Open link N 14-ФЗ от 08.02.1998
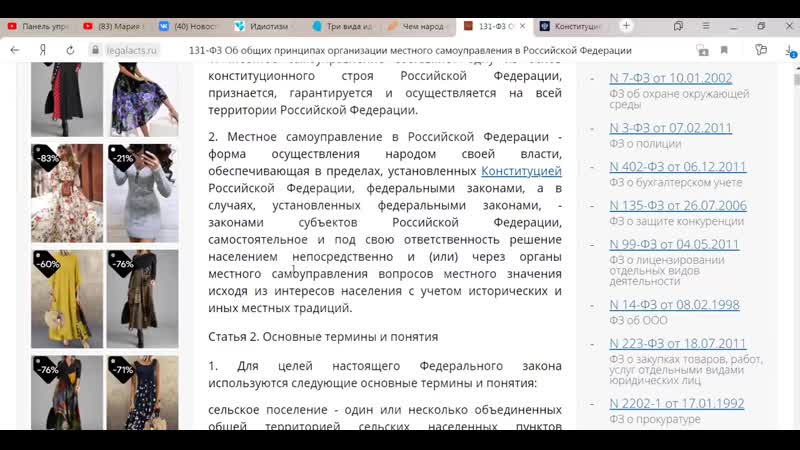Screen dimensions: 800x450 point(674,305)
